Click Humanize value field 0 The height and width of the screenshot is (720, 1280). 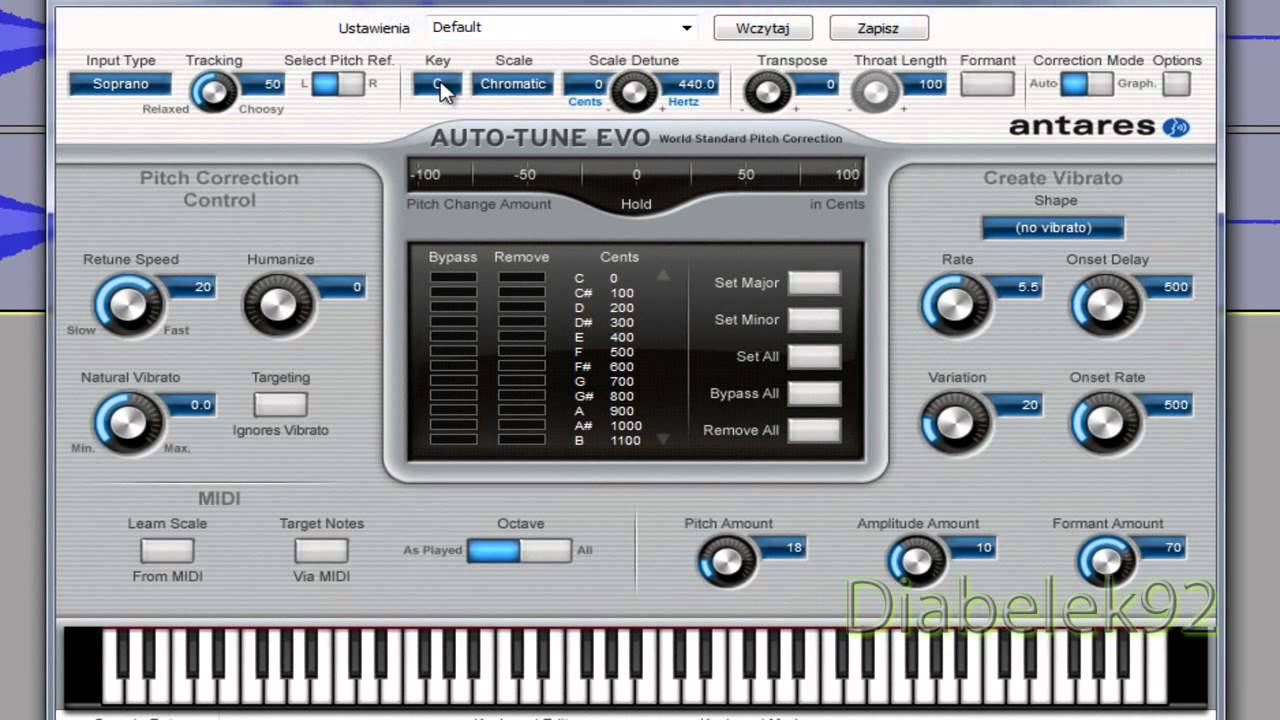[342, 287]
